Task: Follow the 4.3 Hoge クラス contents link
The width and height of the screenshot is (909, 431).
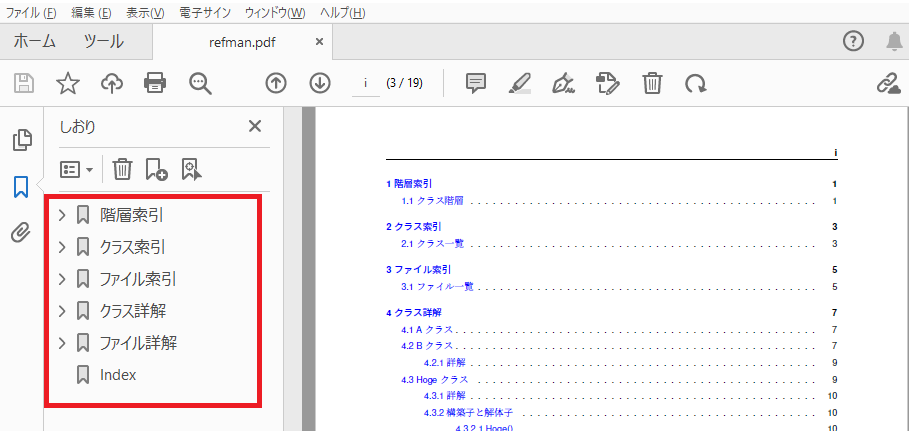Action: coord(434,380)
